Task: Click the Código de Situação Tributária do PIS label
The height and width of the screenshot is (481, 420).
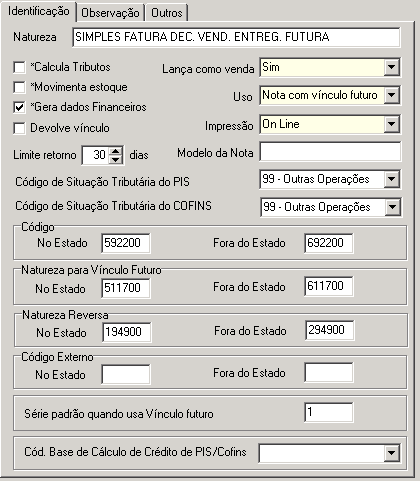Action: point(102,182)
